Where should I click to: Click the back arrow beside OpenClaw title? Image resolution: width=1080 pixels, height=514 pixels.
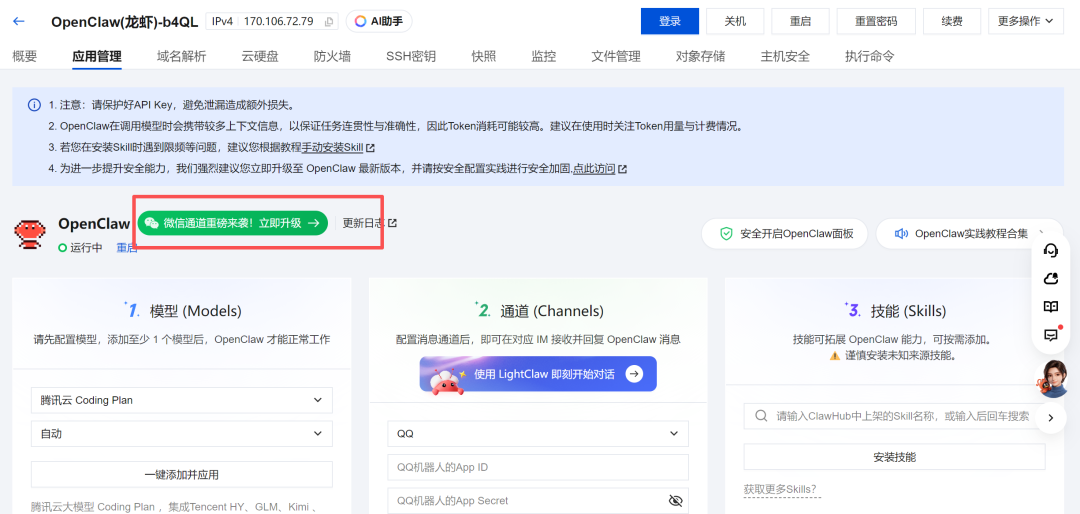tap(20, 21)
